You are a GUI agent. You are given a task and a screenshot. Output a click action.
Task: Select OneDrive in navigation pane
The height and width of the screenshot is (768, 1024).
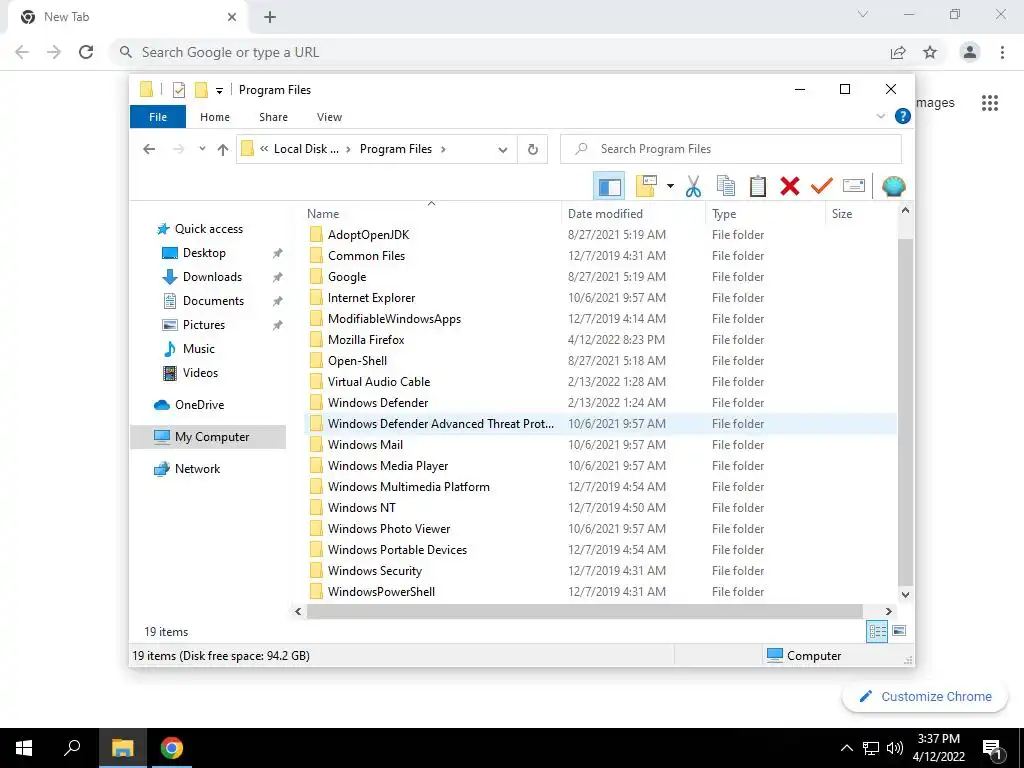click(199, 405)
